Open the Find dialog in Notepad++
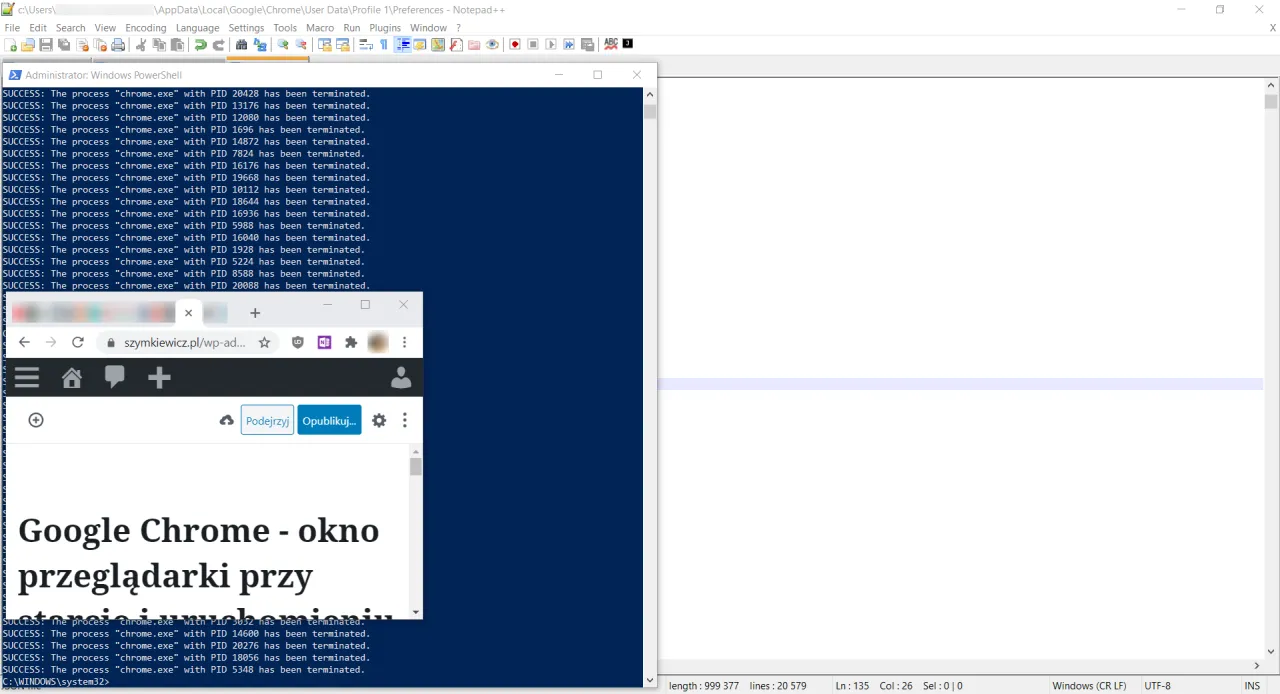This screenshot has height=694, width=1280. click(x=241, y=44)
